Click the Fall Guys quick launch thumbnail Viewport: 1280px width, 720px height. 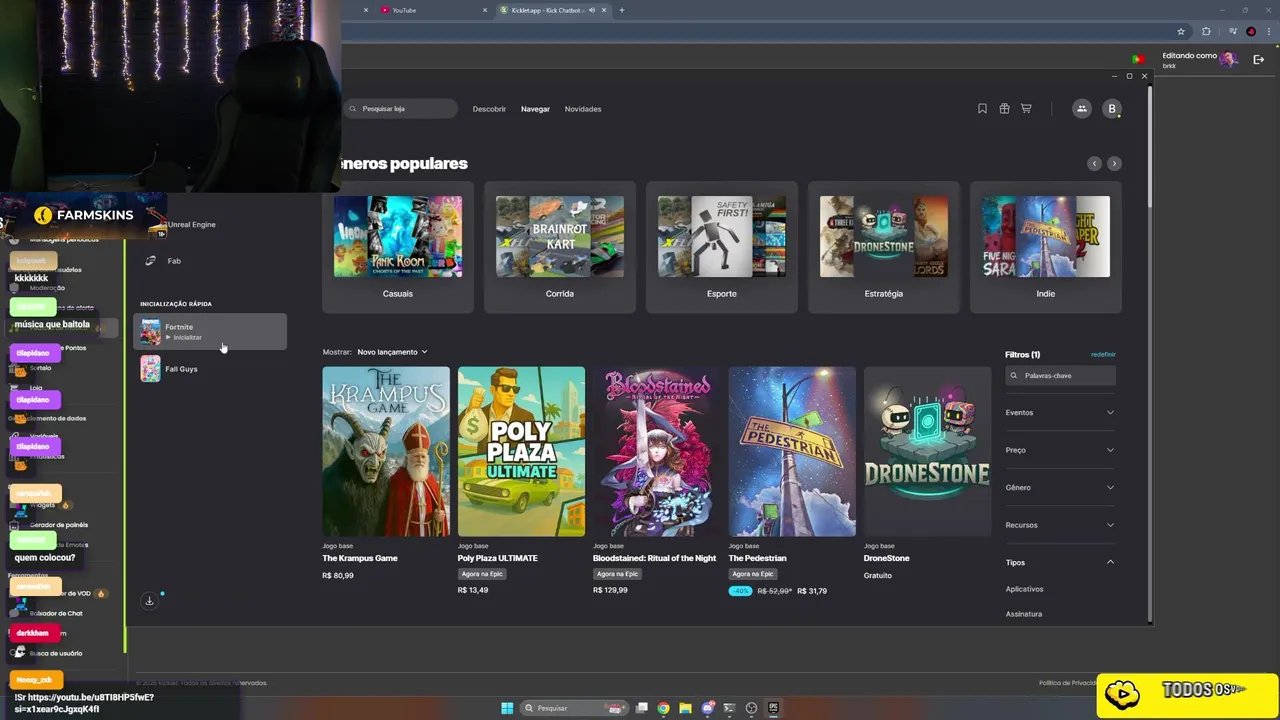coord(150,369)
